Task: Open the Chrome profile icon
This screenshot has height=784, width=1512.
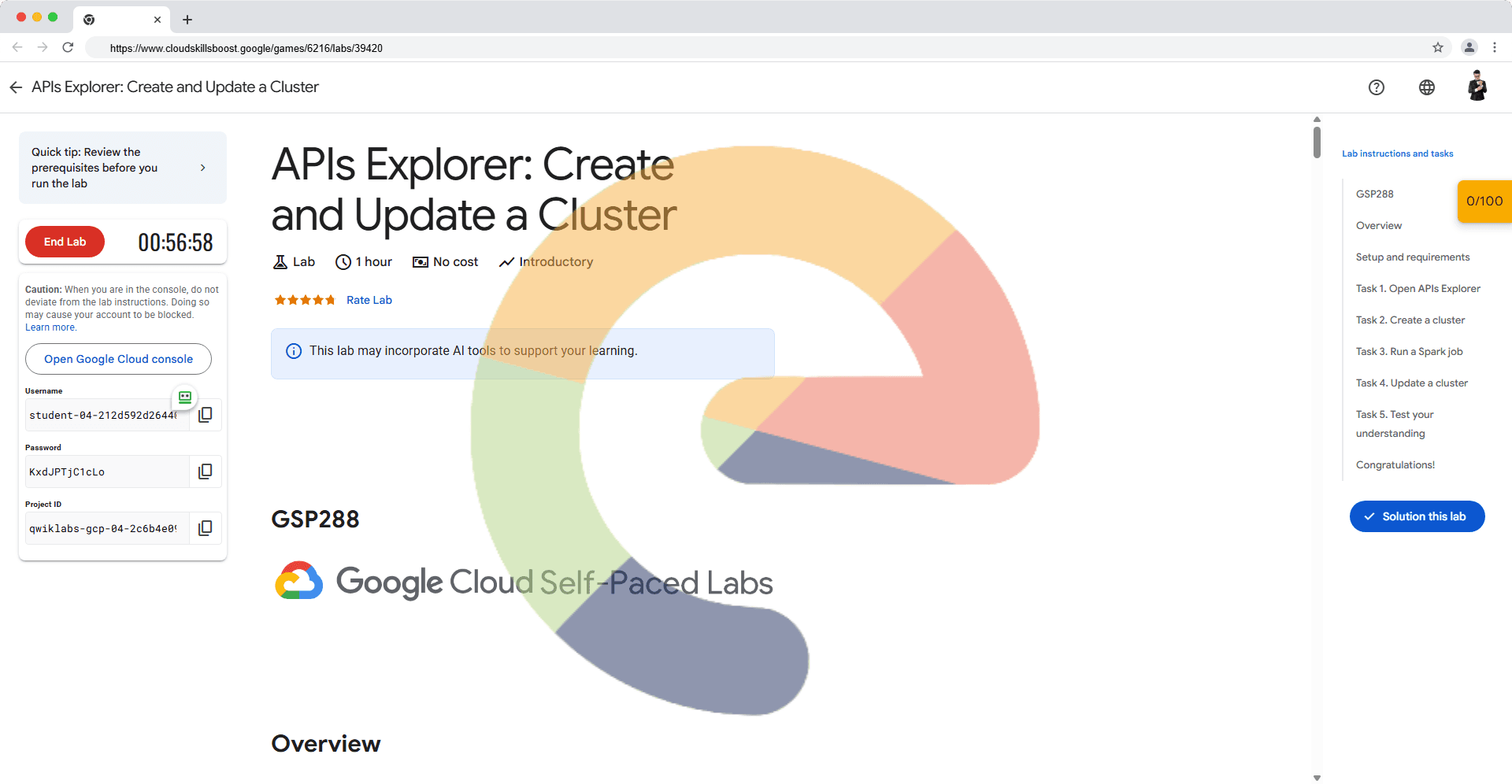Action: [1469, 47]
